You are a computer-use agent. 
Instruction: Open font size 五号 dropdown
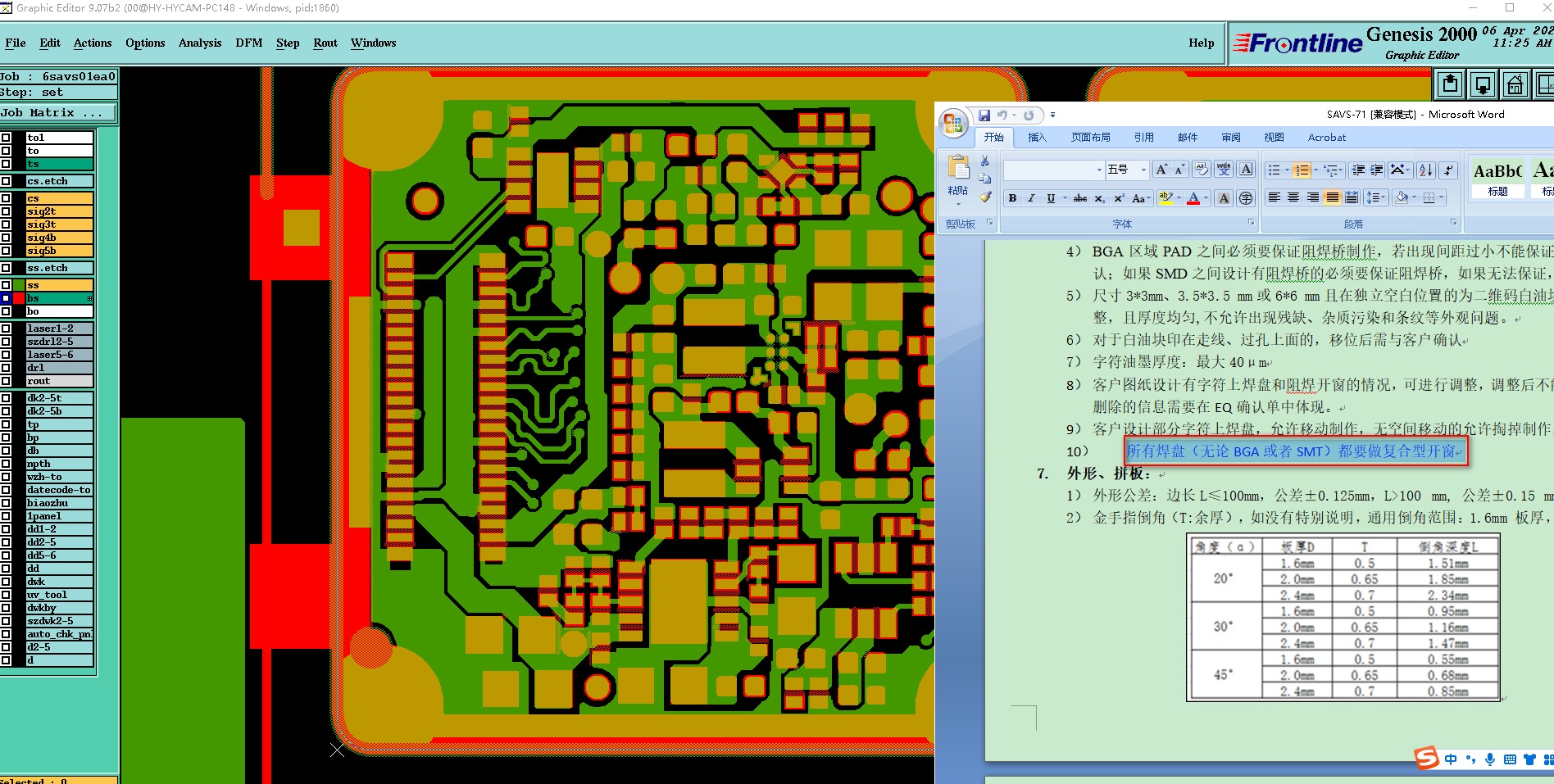[1143, 170]
